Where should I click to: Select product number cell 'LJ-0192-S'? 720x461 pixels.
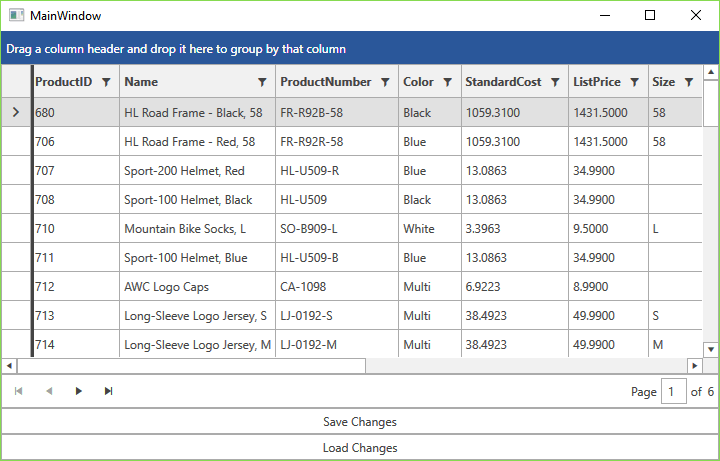(337, 315)
